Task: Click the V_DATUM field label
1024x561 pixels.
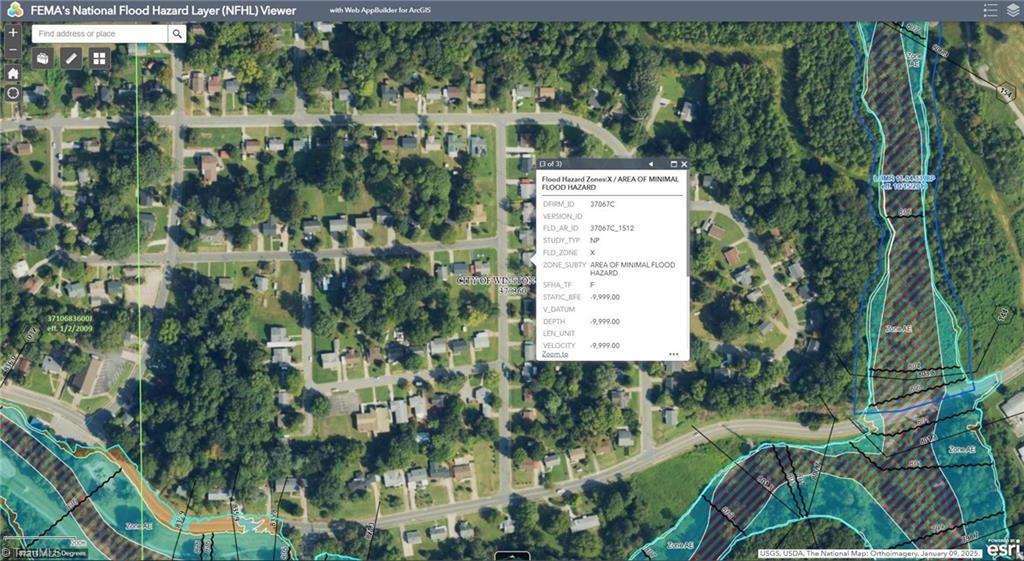Action: 559,310
